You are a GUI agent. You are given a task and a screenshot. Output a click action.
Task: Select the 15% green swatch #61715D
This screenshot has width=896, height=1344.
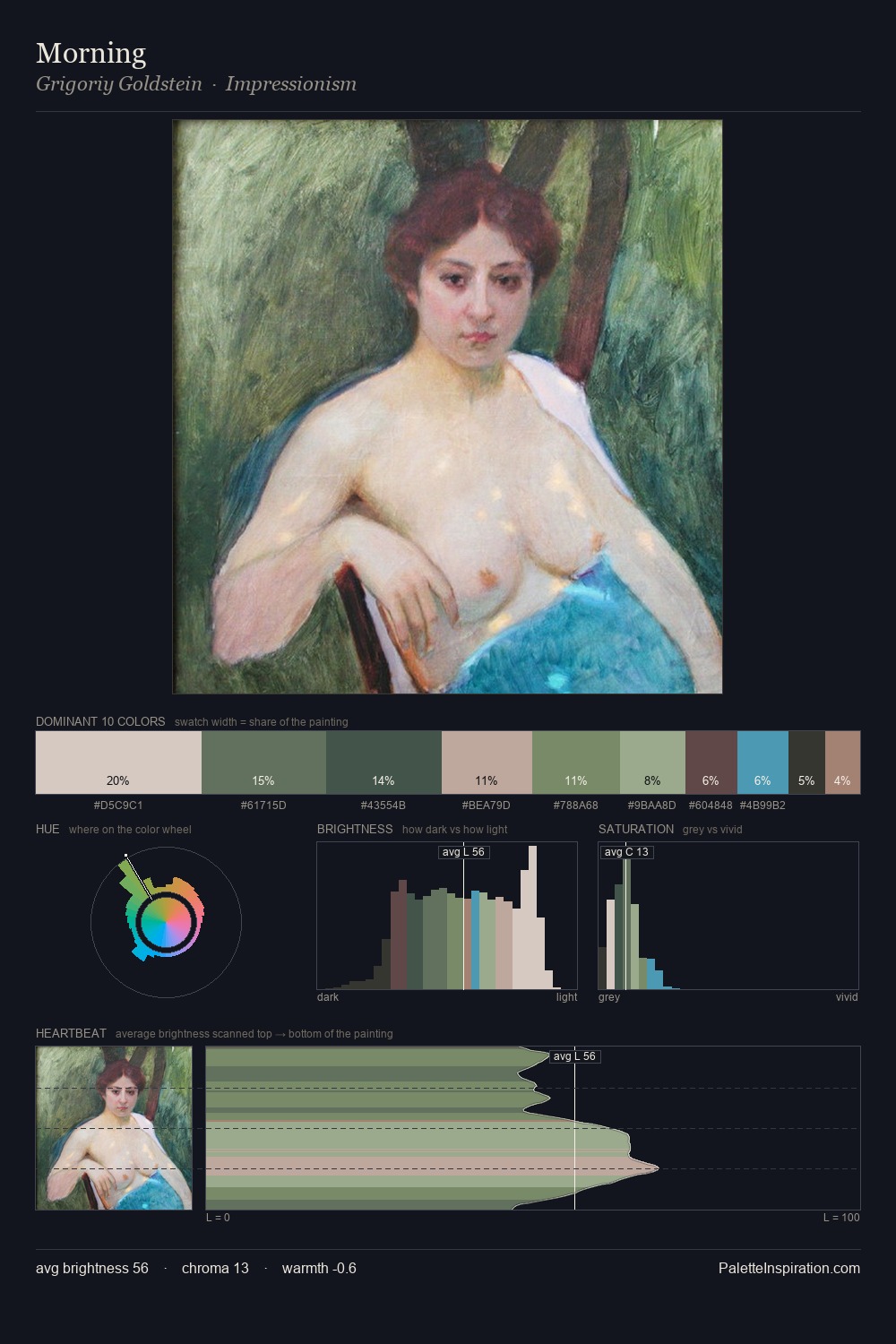tap(263, 762)
